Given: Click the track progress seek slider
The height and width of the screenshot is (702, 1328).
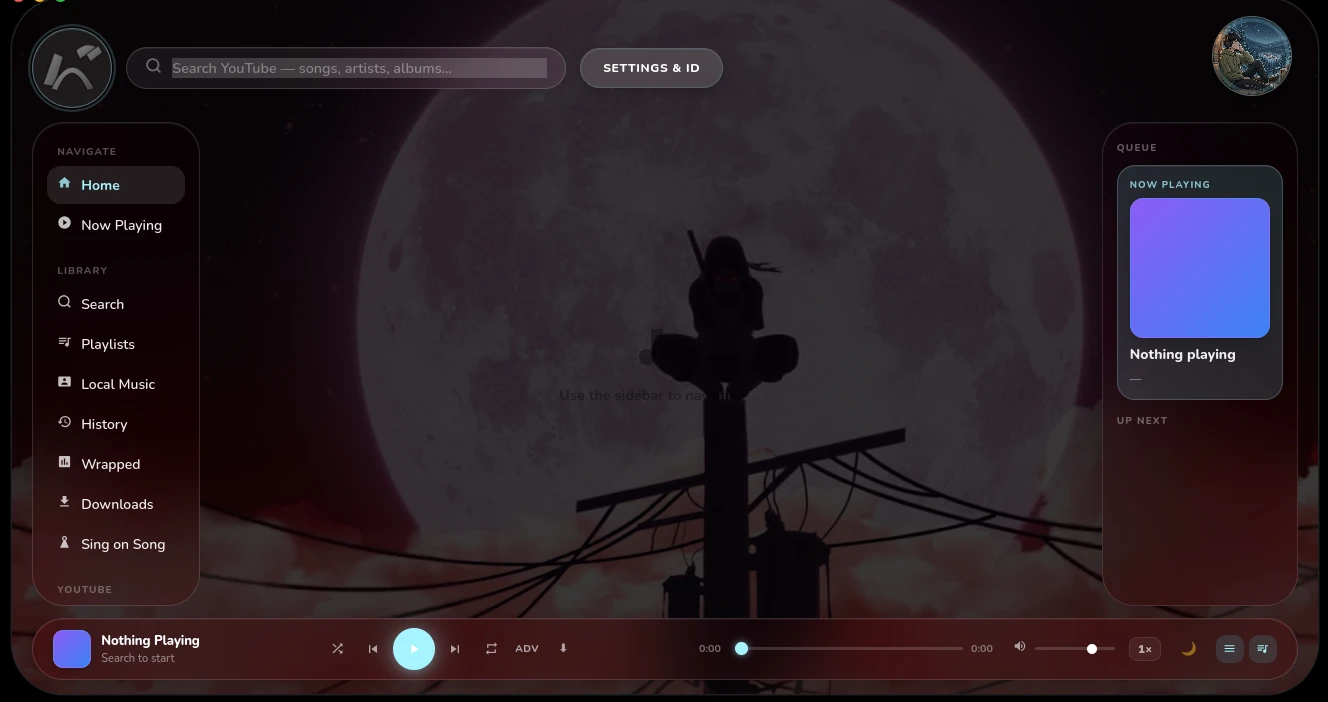Looking at the screenshot, I should pyautogui.click(x=852, y=649).
